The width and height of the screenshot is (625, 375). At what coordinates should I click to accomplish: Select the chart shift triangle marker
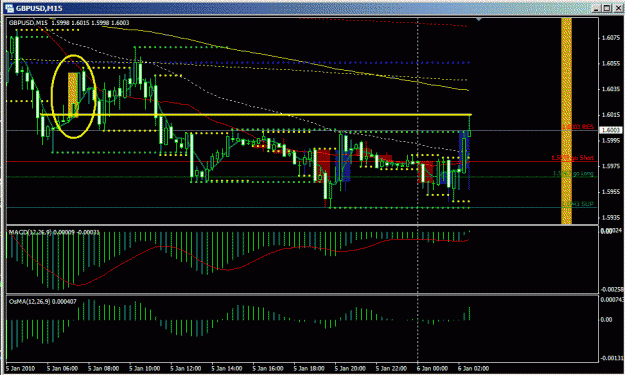tap(479, 19)
